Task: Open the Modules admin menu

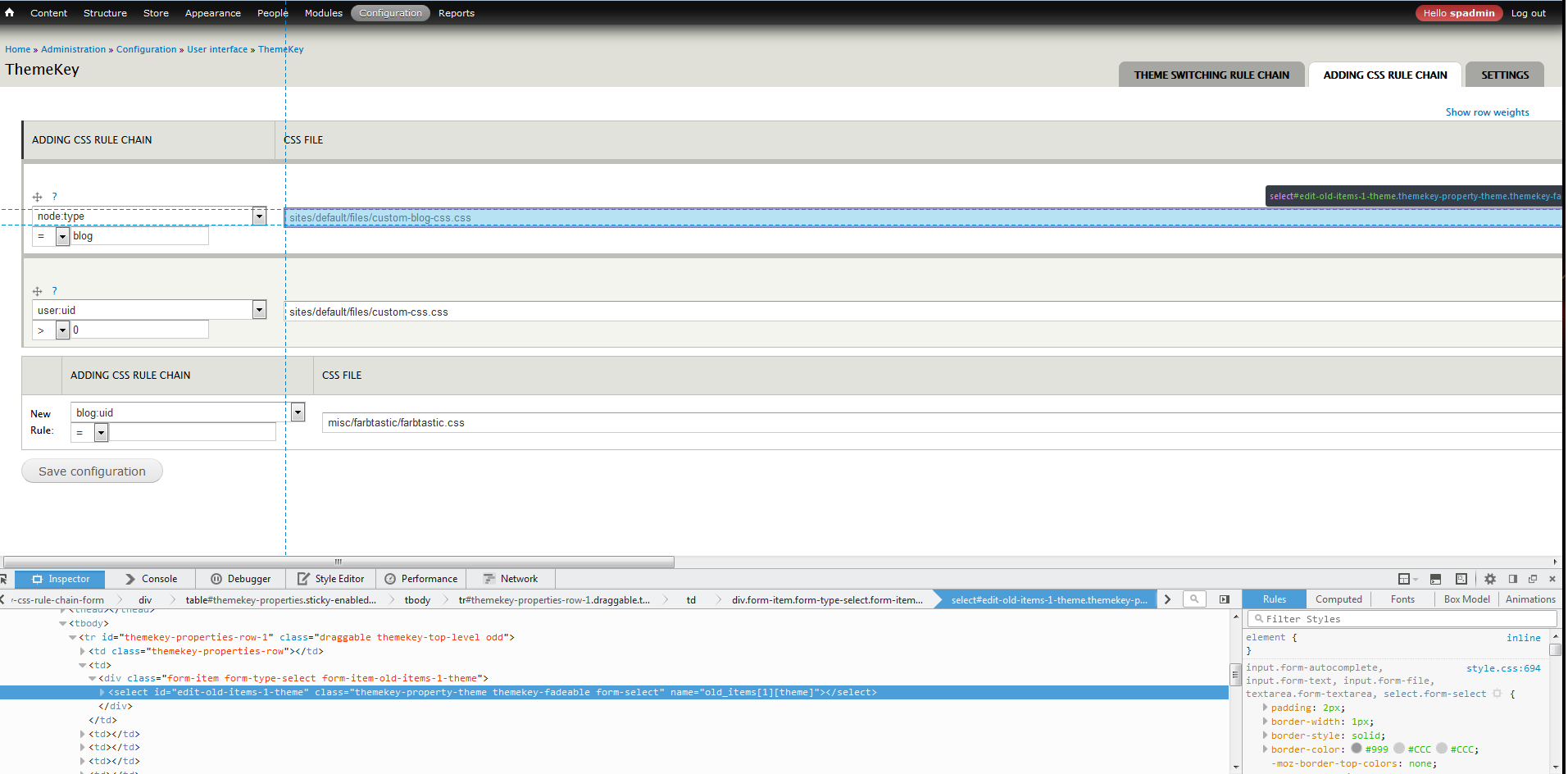Action: pyautogui.click(x=324, y=13)
